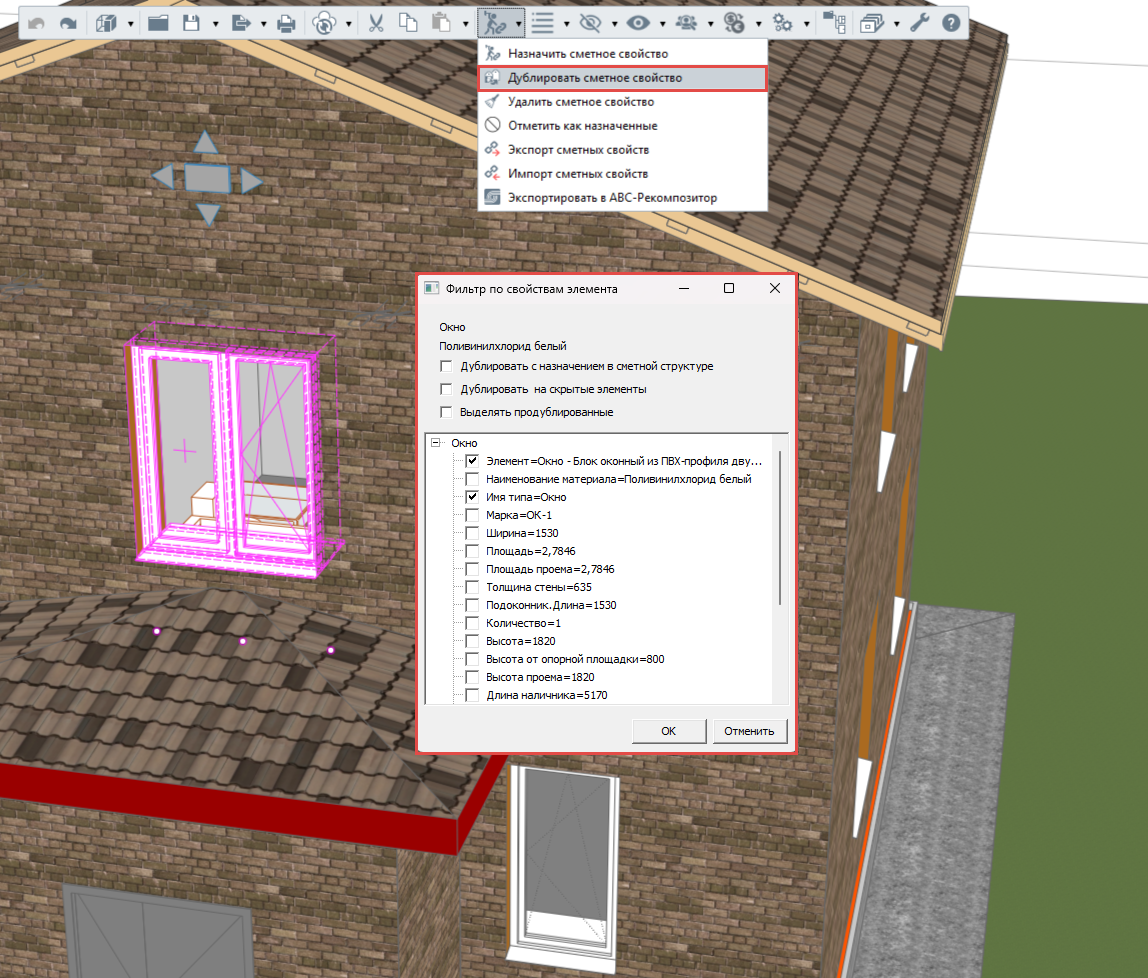Screen dimensions: 1148x978
Task: Tick the 'Марка=ОК-1' property checkbox
Action: (472, 515)
